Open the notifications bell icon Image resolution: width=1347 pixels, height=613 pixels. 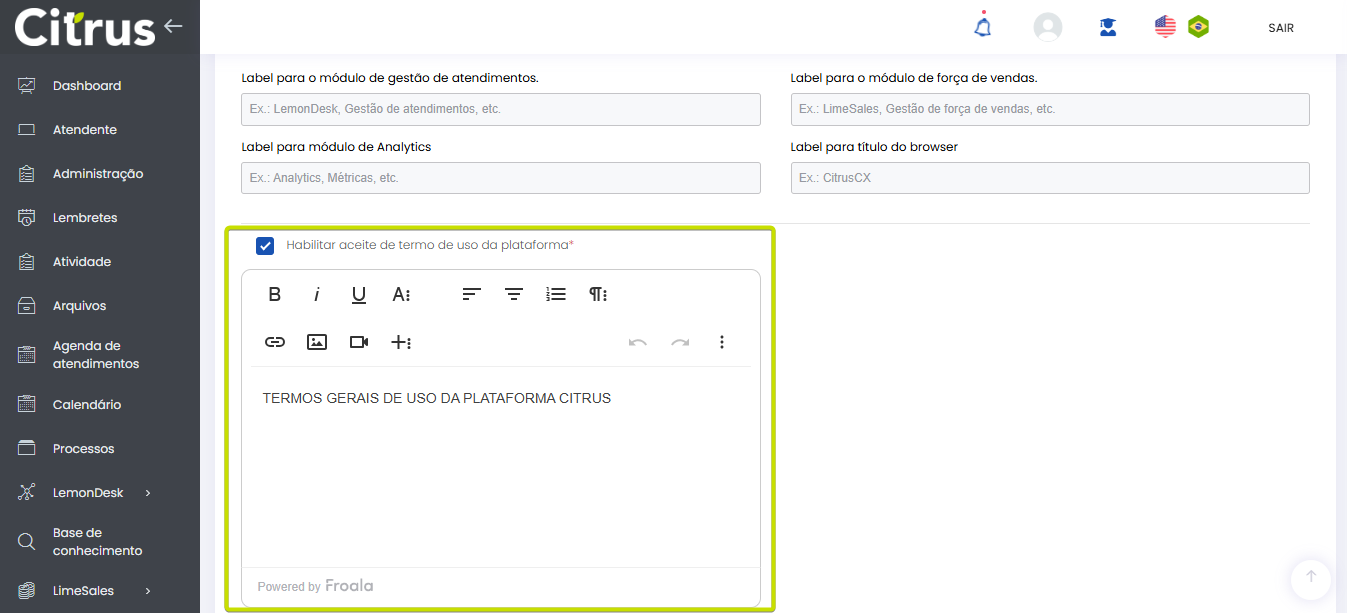click(x=983, y=27)
